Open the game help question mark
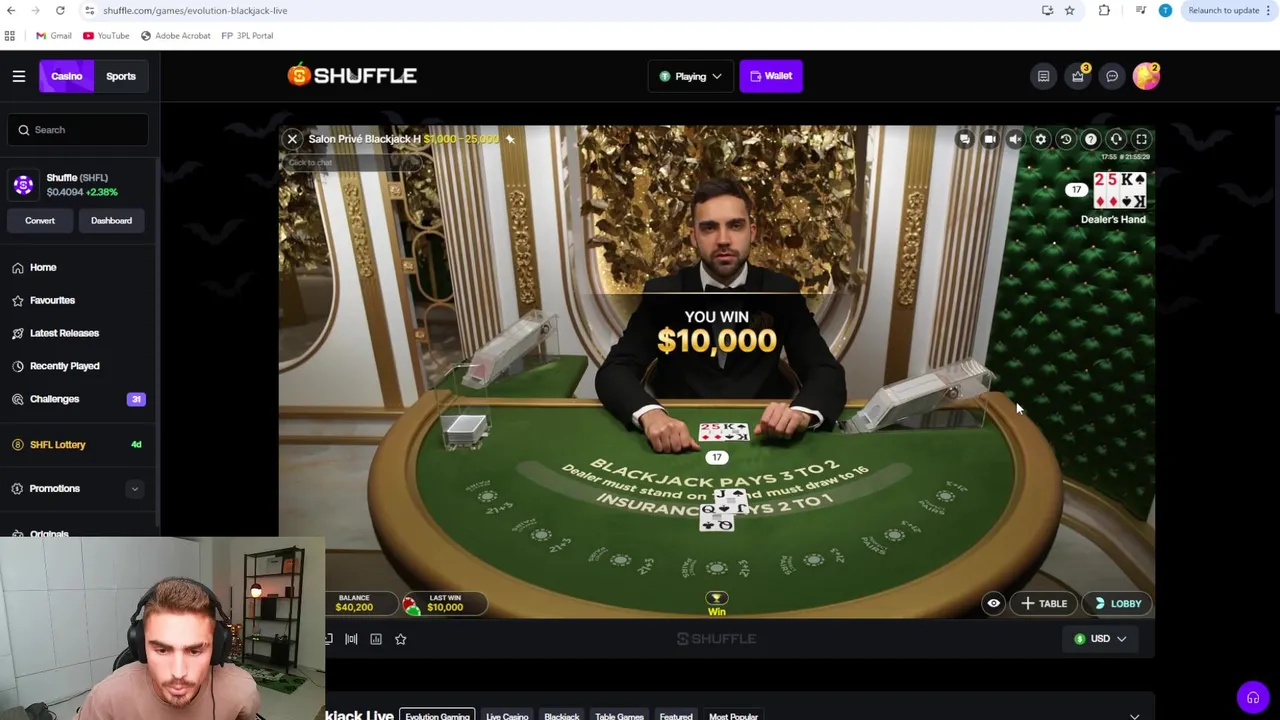1280x720 pixels. (x=1090, y=139)
